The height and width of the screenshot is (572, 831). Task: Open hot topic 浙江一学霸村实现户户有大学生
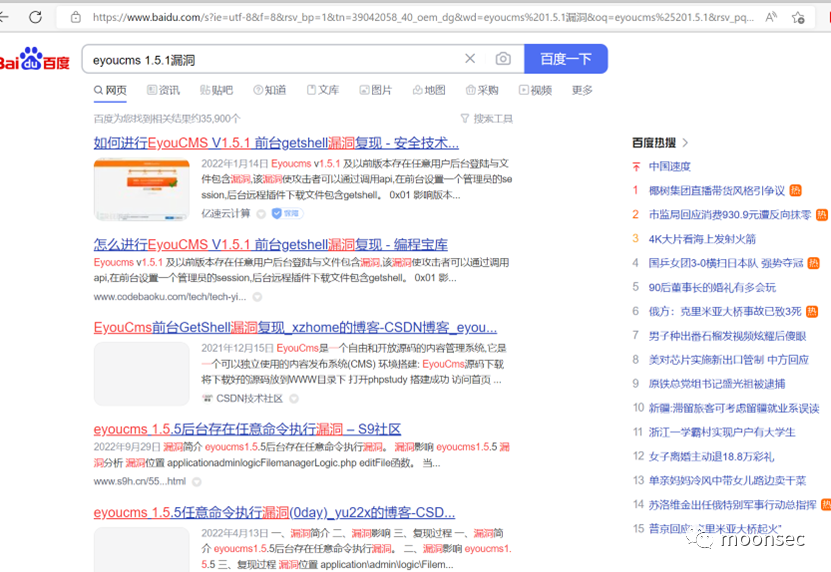(722, 432)
